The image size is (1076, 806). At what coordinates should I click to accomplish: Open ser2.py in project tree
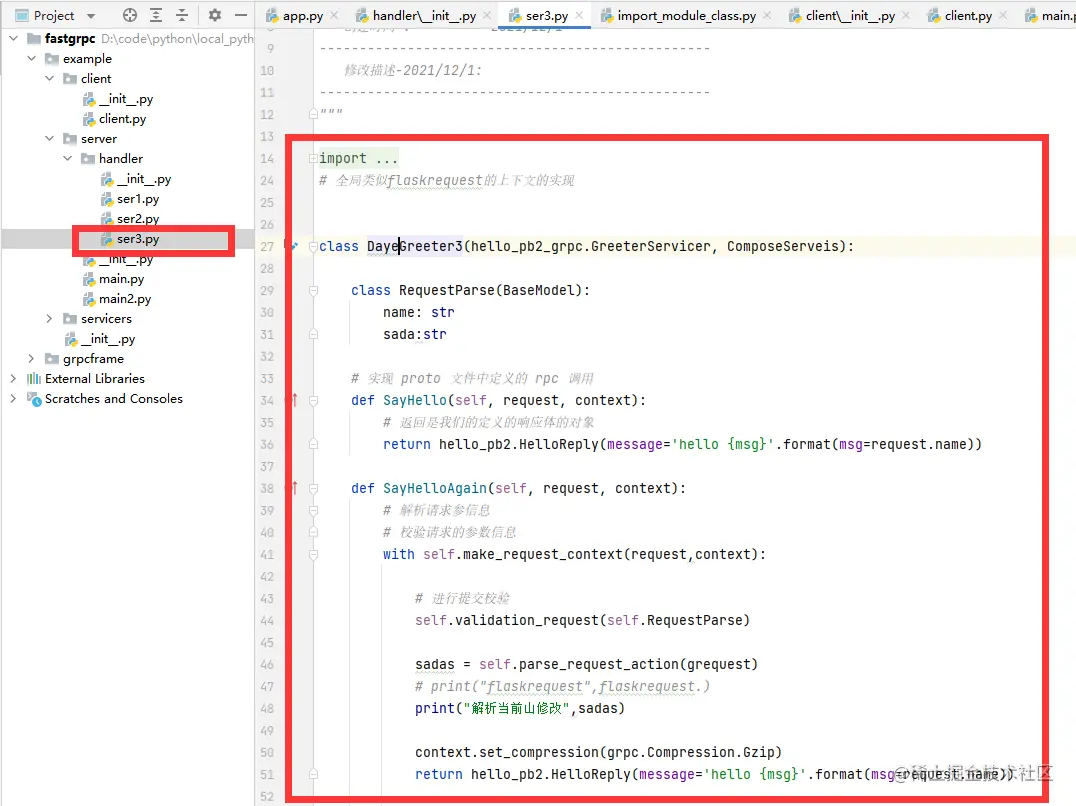(138, 219)
